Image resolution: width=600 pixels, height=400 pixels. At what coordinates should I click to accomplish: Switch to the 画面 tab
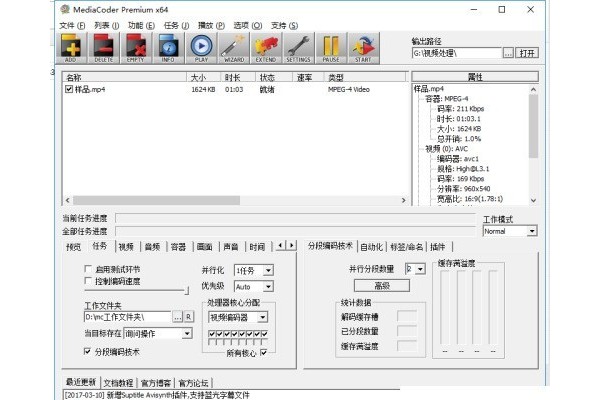click(205, 247)
